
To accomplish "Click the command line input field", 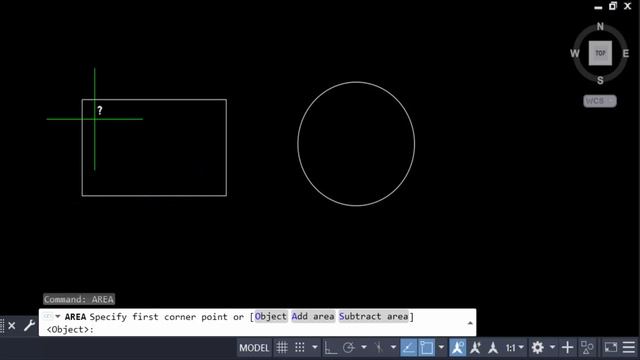I will pos(257,322).
